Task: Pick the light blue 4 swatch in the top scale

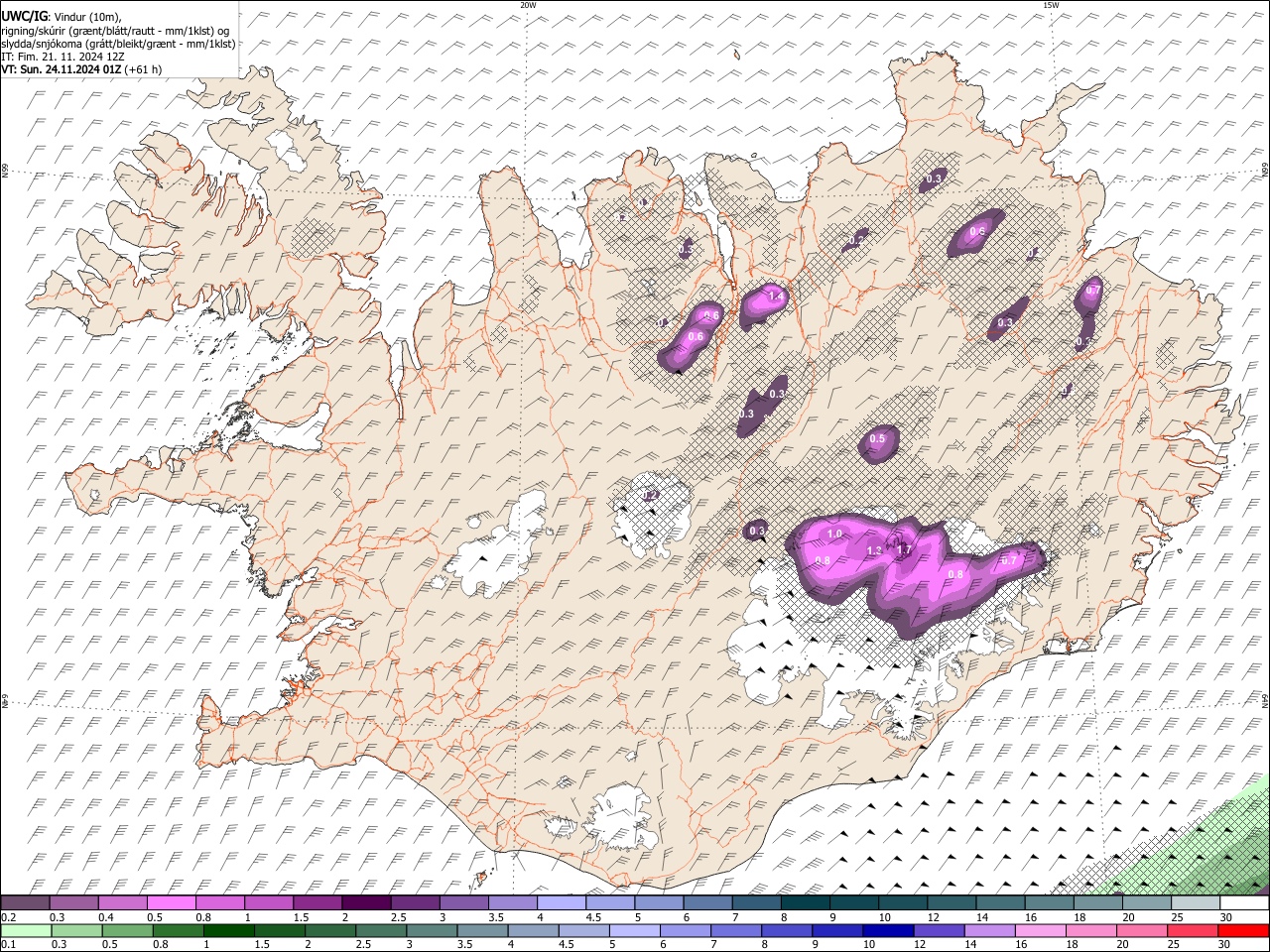Action: (x=562, y=903)
